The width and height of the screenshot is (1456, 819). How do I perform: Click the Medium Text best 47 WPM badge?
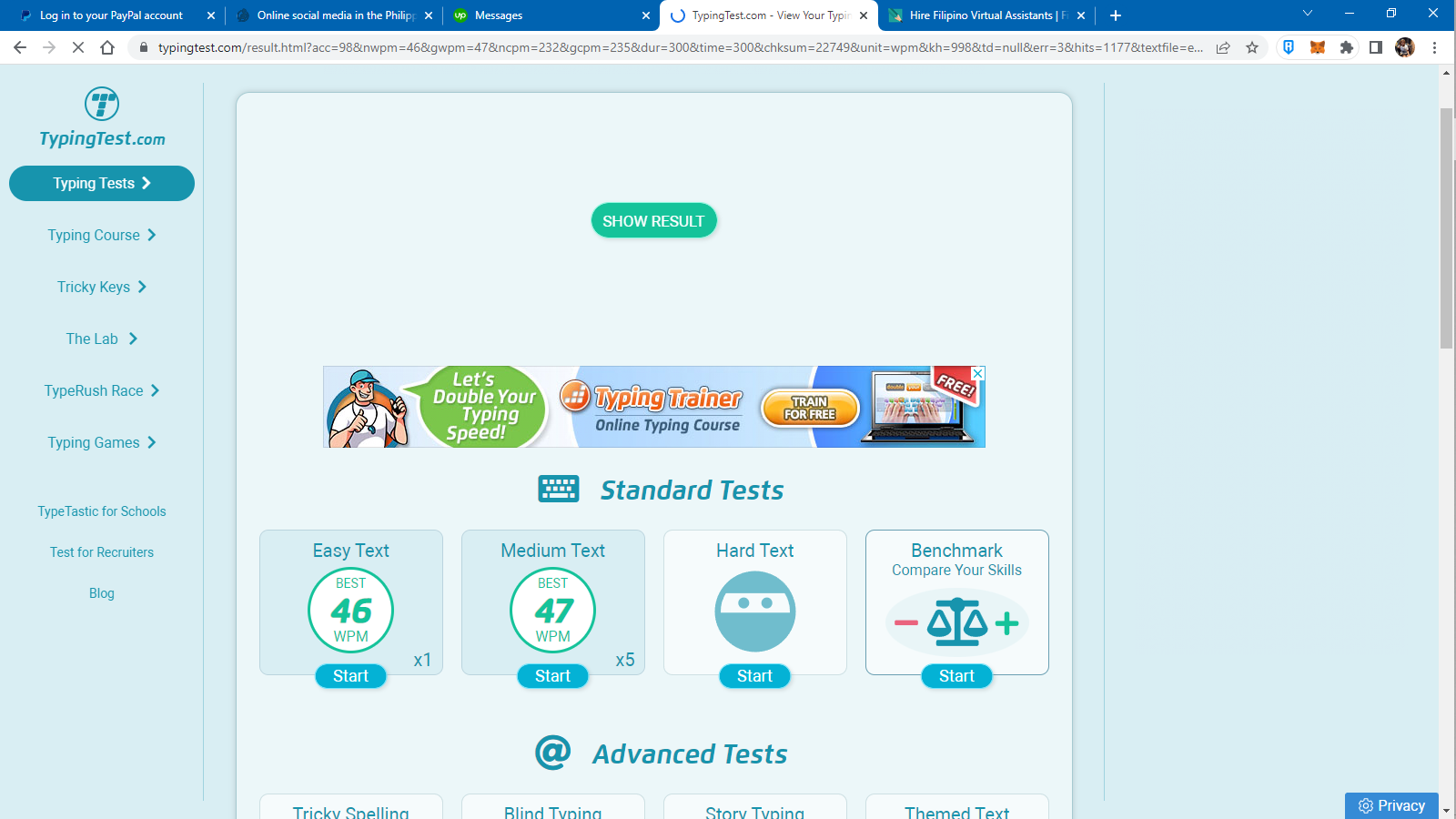click(x=553, y=611)
